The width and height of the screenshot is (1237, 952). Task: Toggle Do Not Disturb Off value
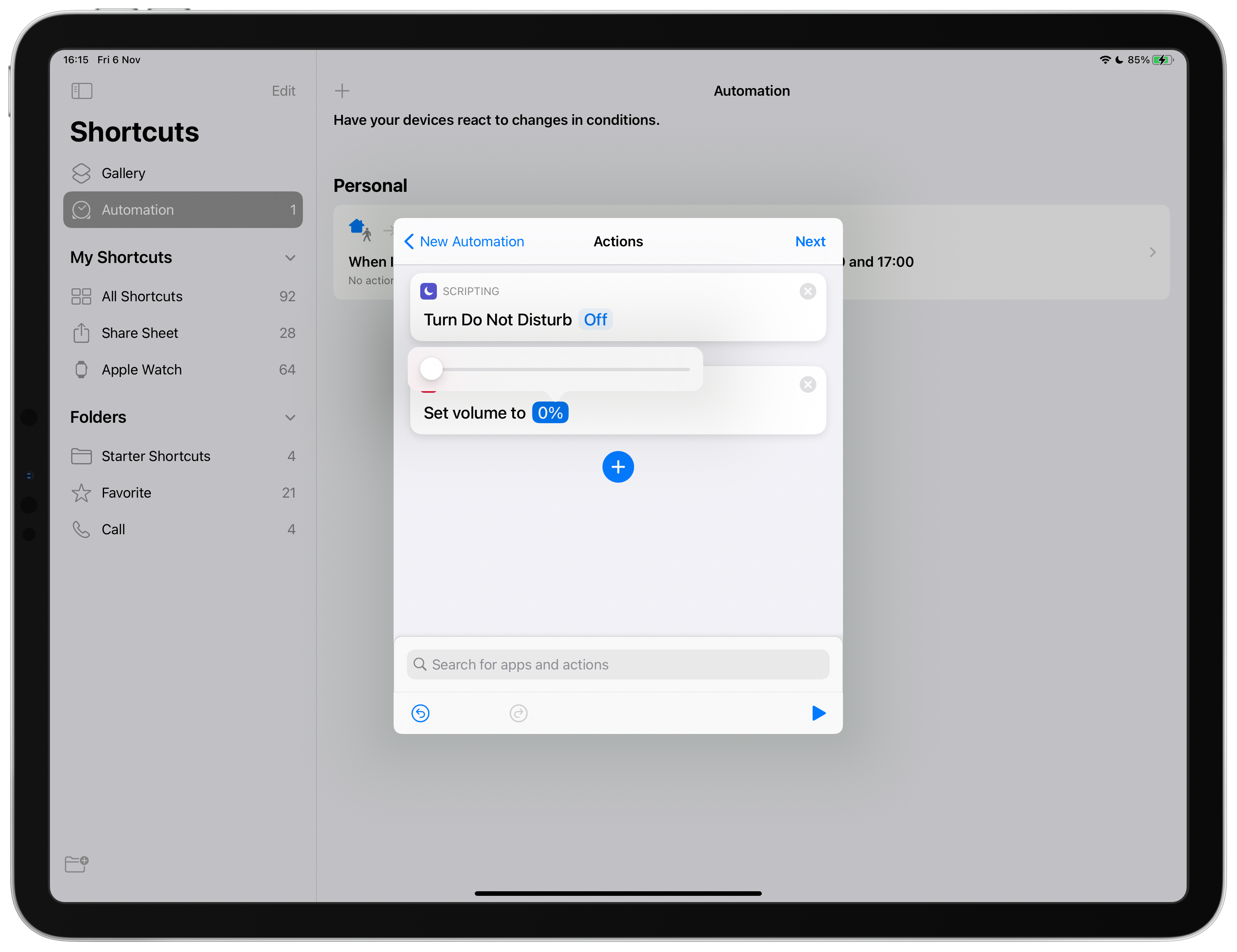(x=595, y=320)
